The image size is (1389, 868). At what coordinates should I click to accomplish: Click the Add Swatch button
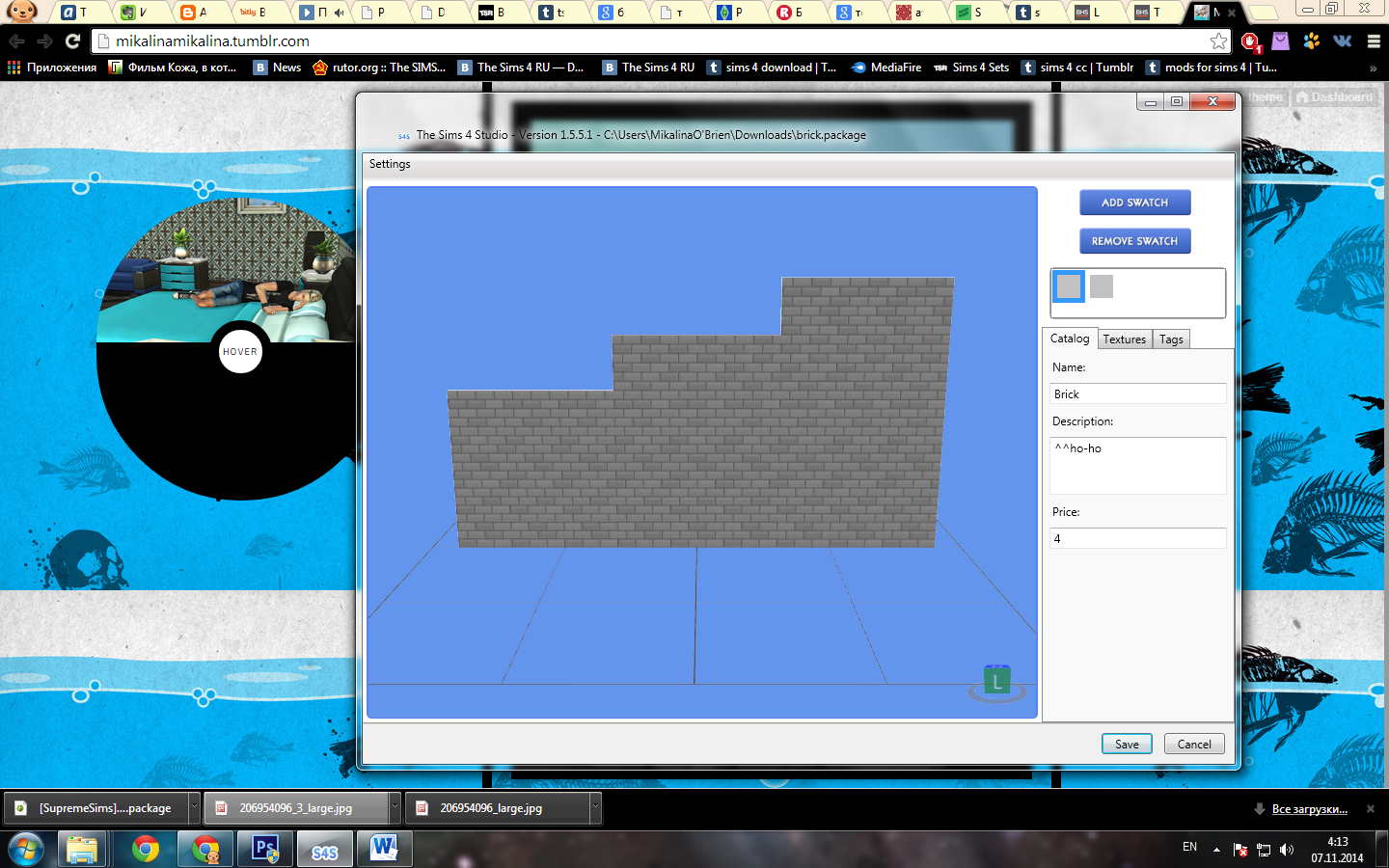point(1134,203)
